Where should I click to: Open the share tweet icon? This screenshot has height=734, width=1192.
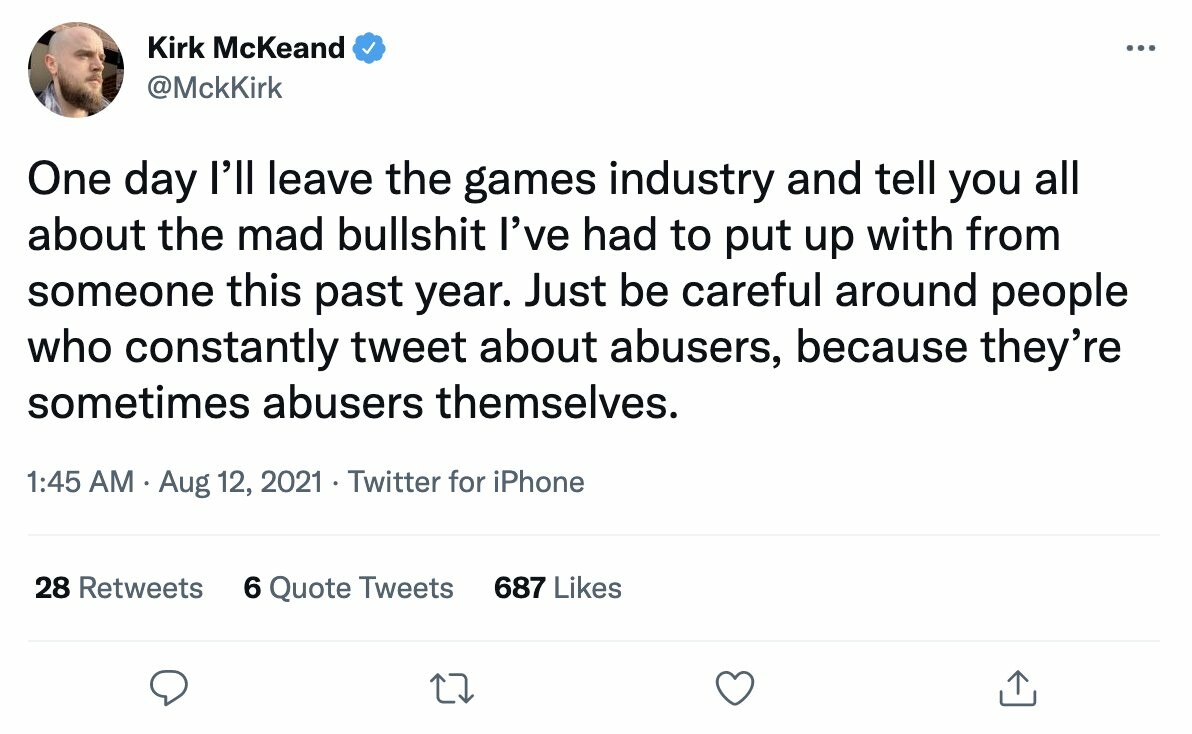pos(1015,687)
